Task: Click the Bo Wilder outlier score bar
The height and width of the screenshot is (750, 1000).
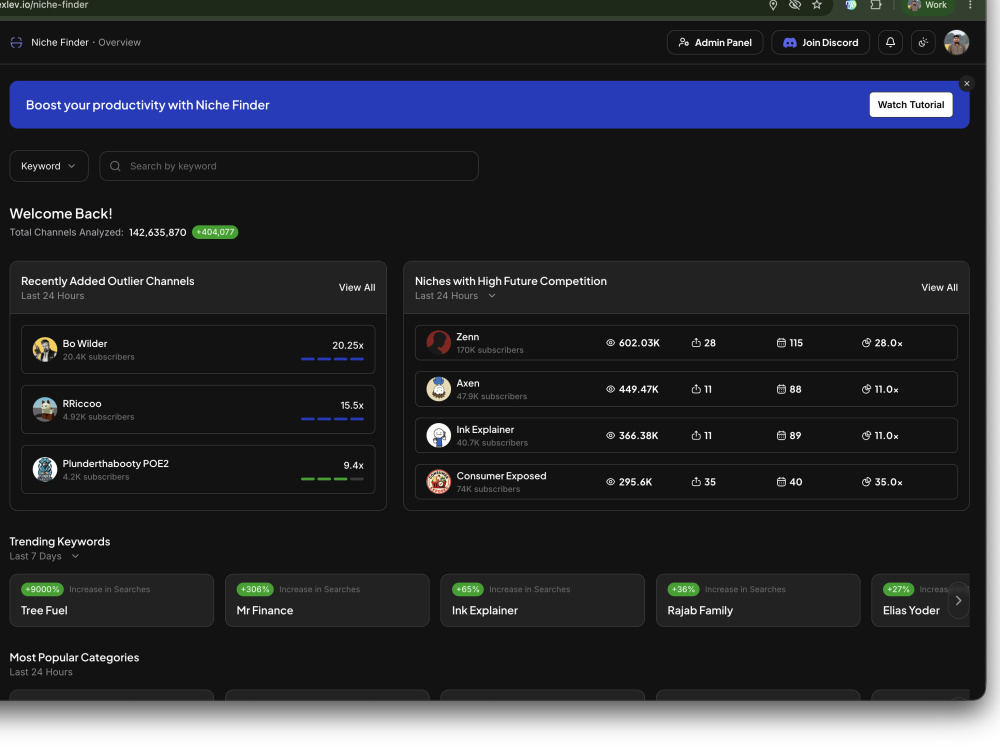Action: pos(332,359)
